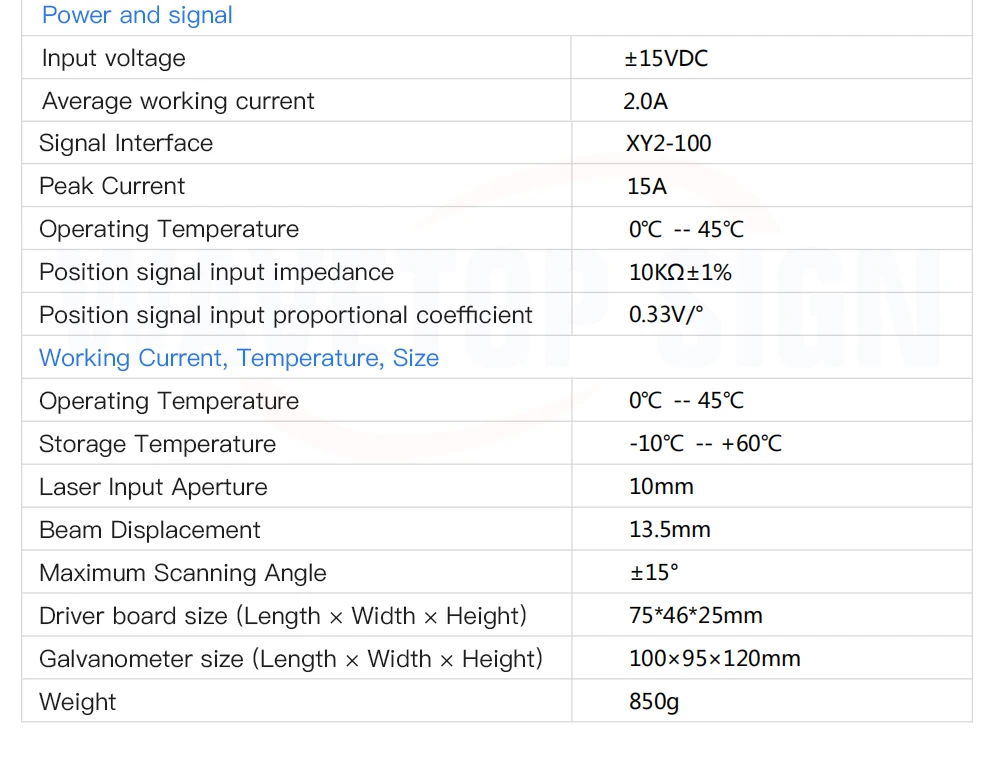Select the 100×95×120mm value
The width and height of the screenshot is (1000, 776).
click(x=714, y=659)
